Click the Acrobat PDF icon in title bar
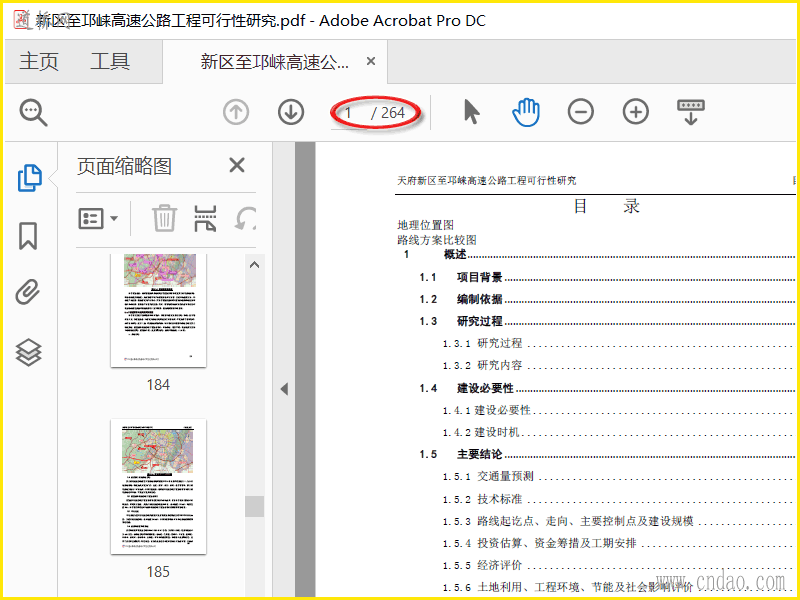Screen dimensions: 800x600 tap(21, 20)
